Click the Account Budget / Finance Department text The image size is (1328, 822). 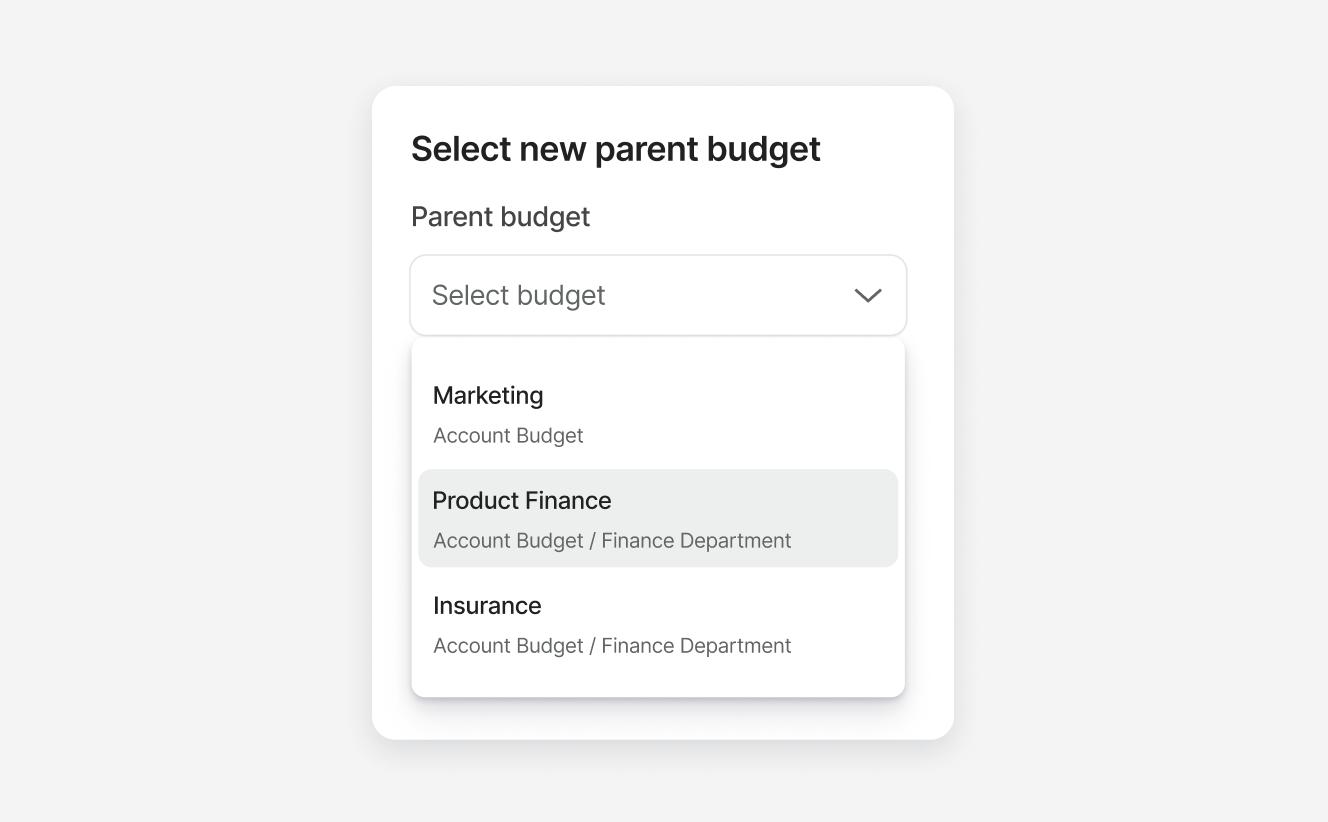[x=612, y=540]
